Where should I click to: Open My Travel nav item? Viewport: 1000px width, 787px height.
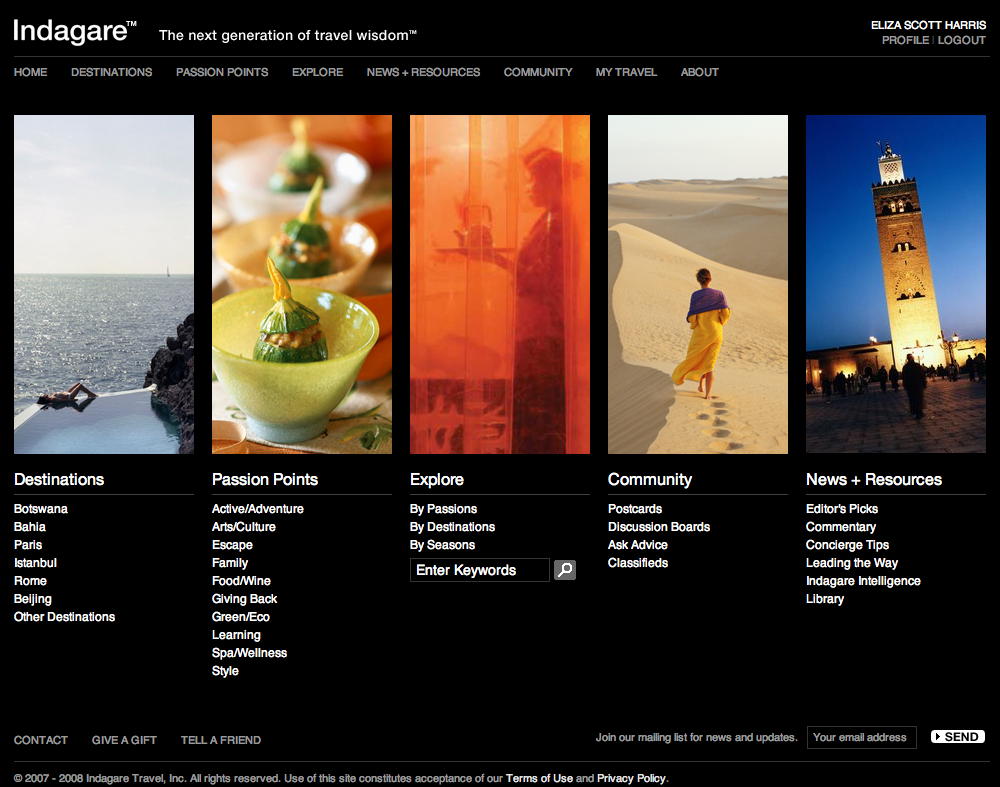(x=626, y=72)
